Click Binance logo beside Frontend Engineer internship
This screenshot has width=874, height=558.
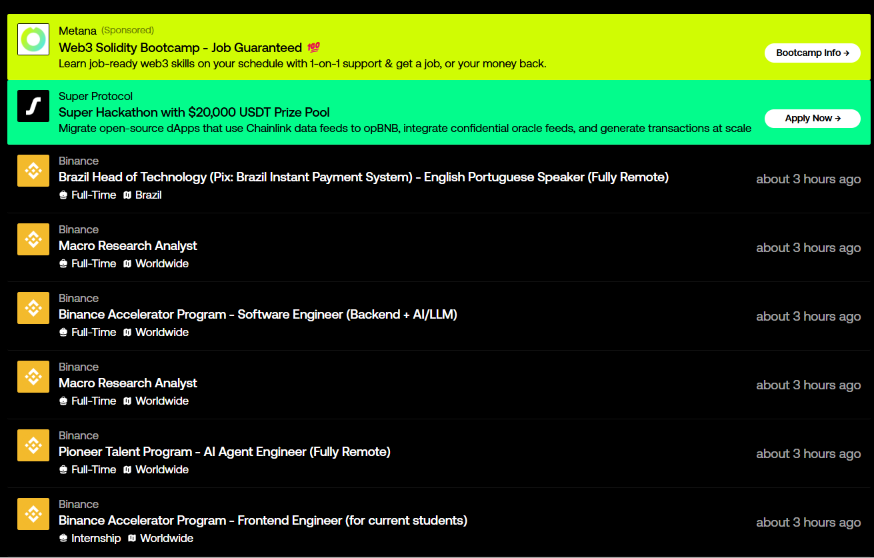pos(33,514)
